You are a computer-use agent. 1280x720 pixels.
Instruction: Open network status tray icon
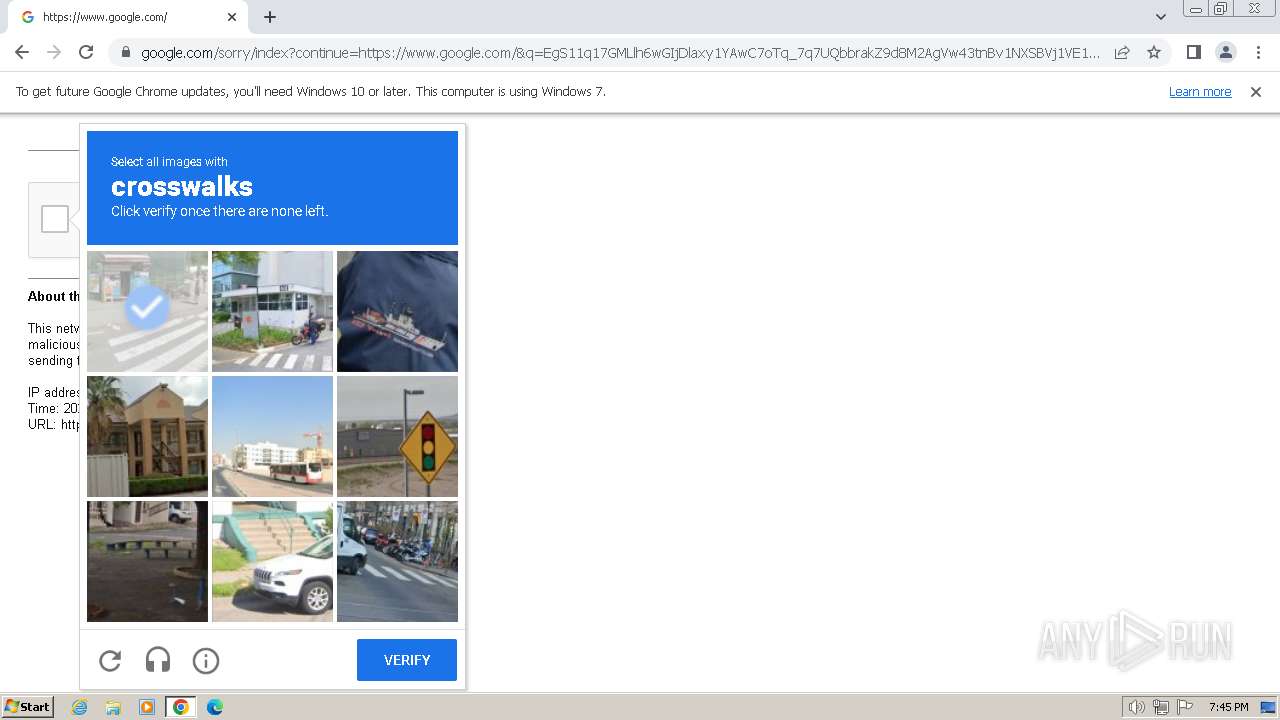coord(1161,707)
